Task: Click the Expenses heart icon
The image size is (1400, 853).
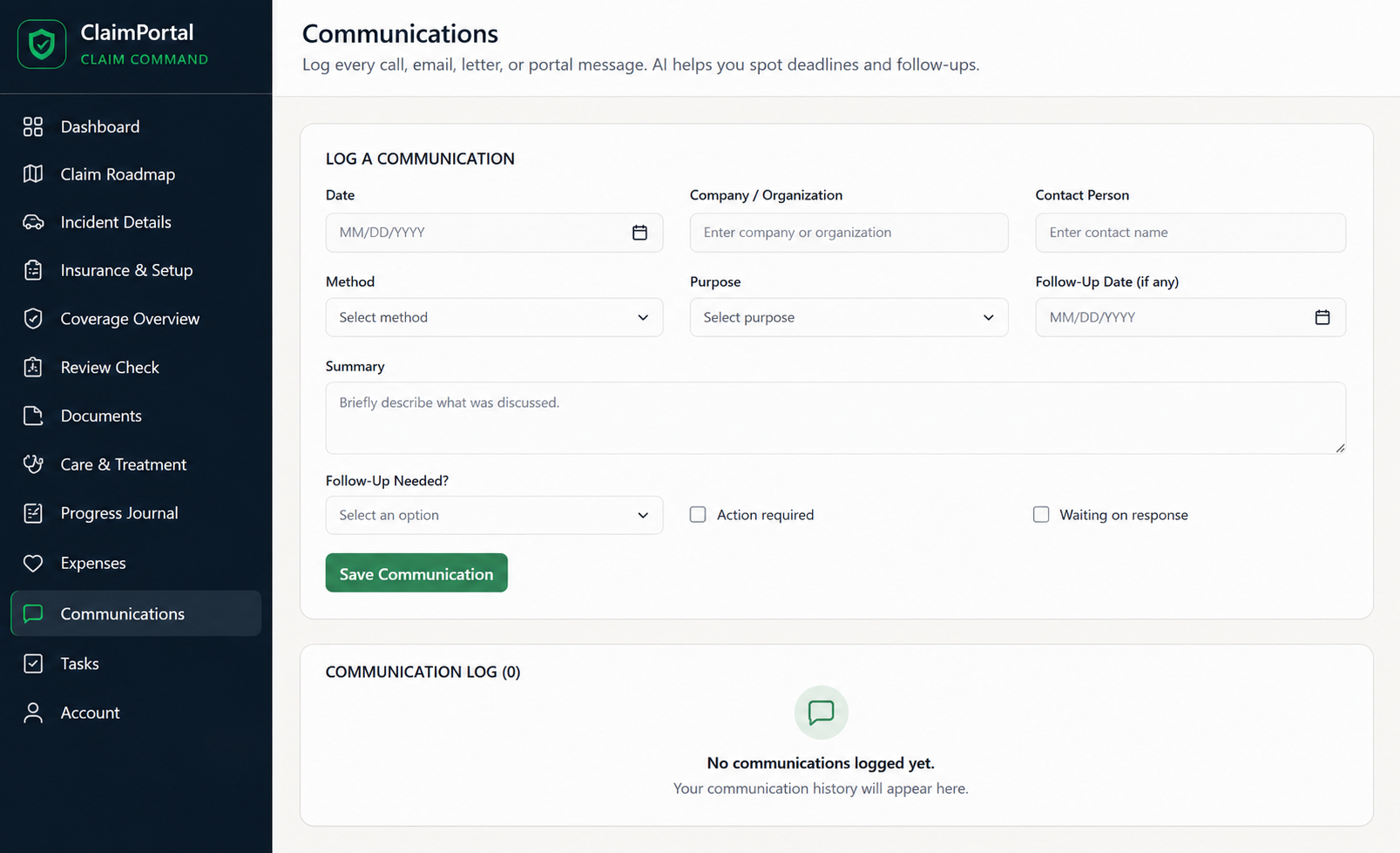Action: coord(33,563)
